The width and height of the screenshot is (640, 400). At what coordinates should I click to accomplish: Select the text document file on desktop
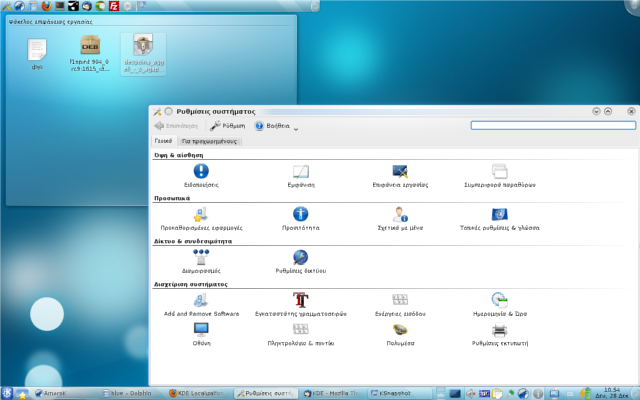point(37,54)
